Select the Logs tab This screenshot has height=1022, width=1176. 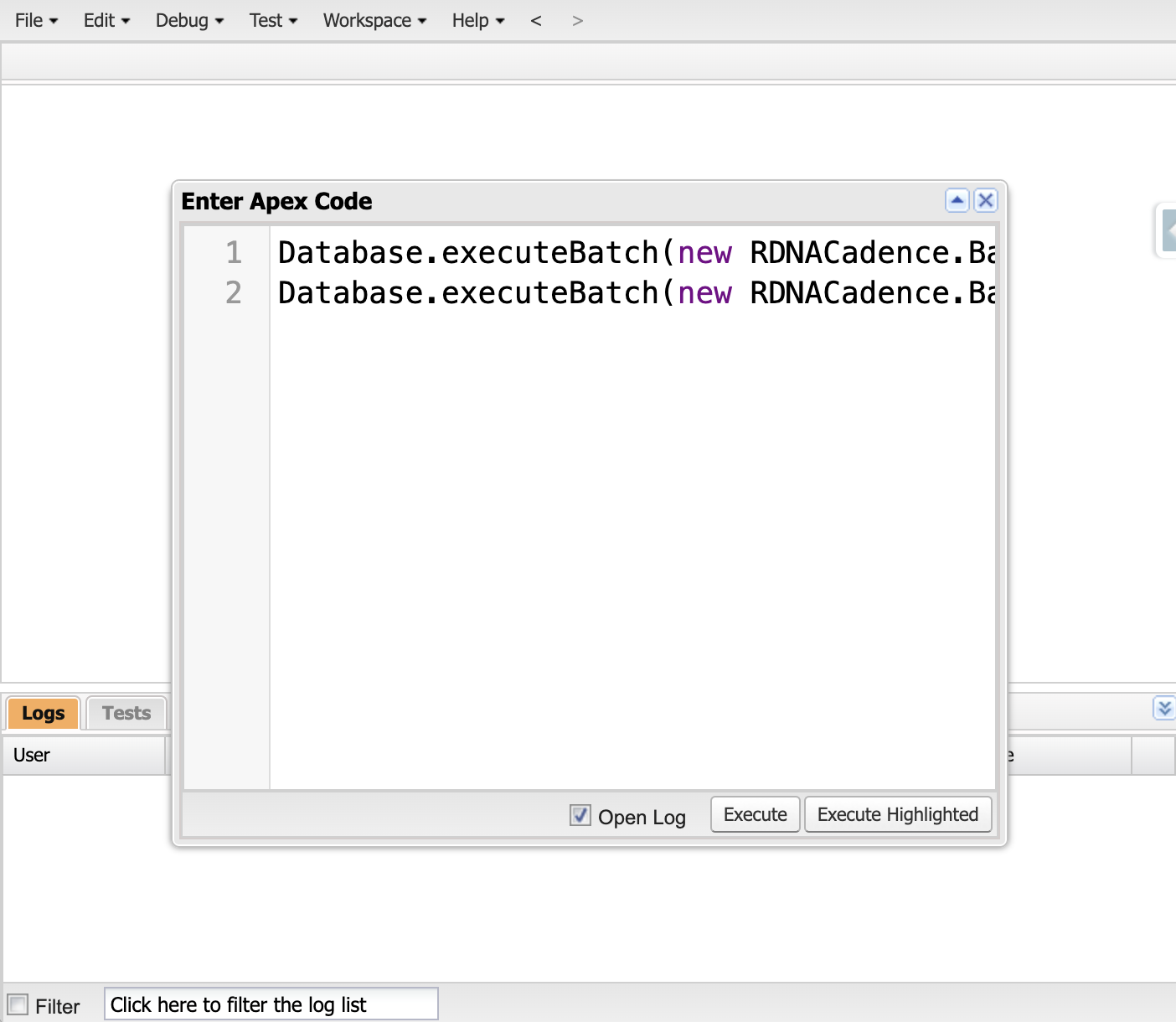click(x=42, y=712)
